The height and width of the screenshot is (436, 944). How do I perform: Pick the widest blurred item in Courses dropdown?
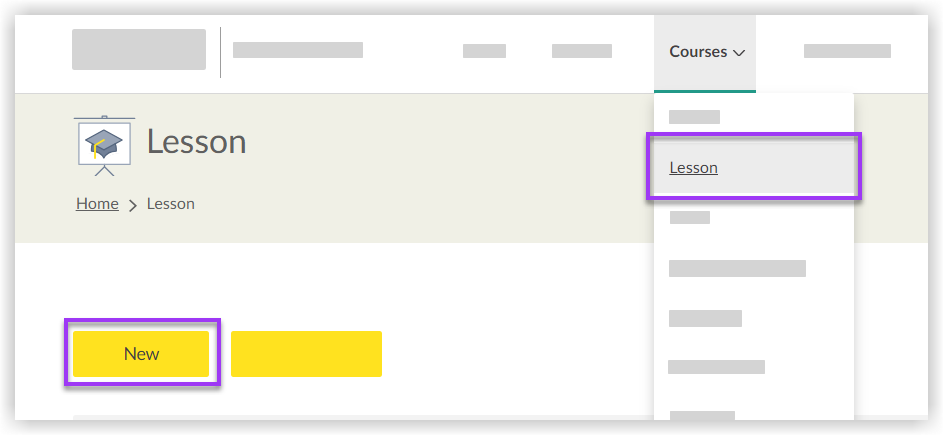coord(737,268)
